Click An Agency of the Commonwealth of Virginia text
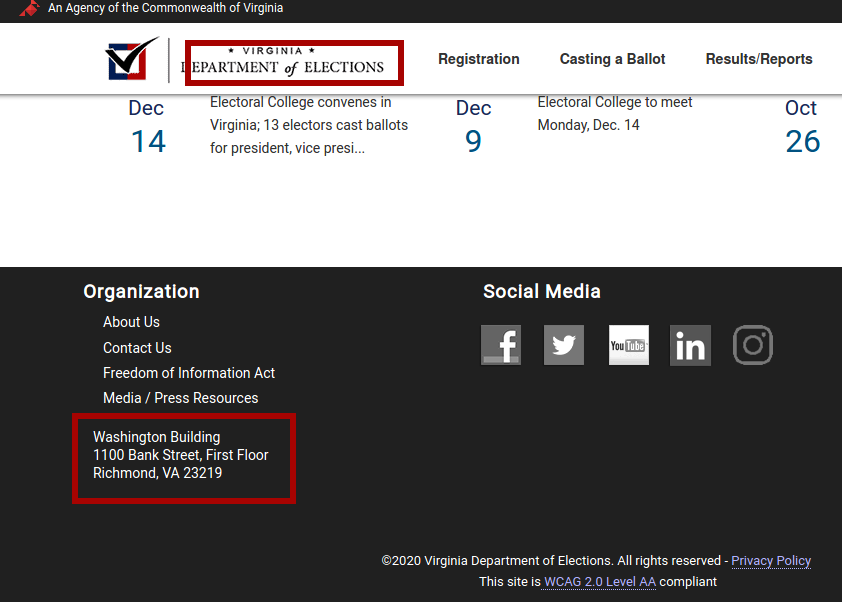The width and height of the screenshot is (842, 602). click(x=165, y=8)
